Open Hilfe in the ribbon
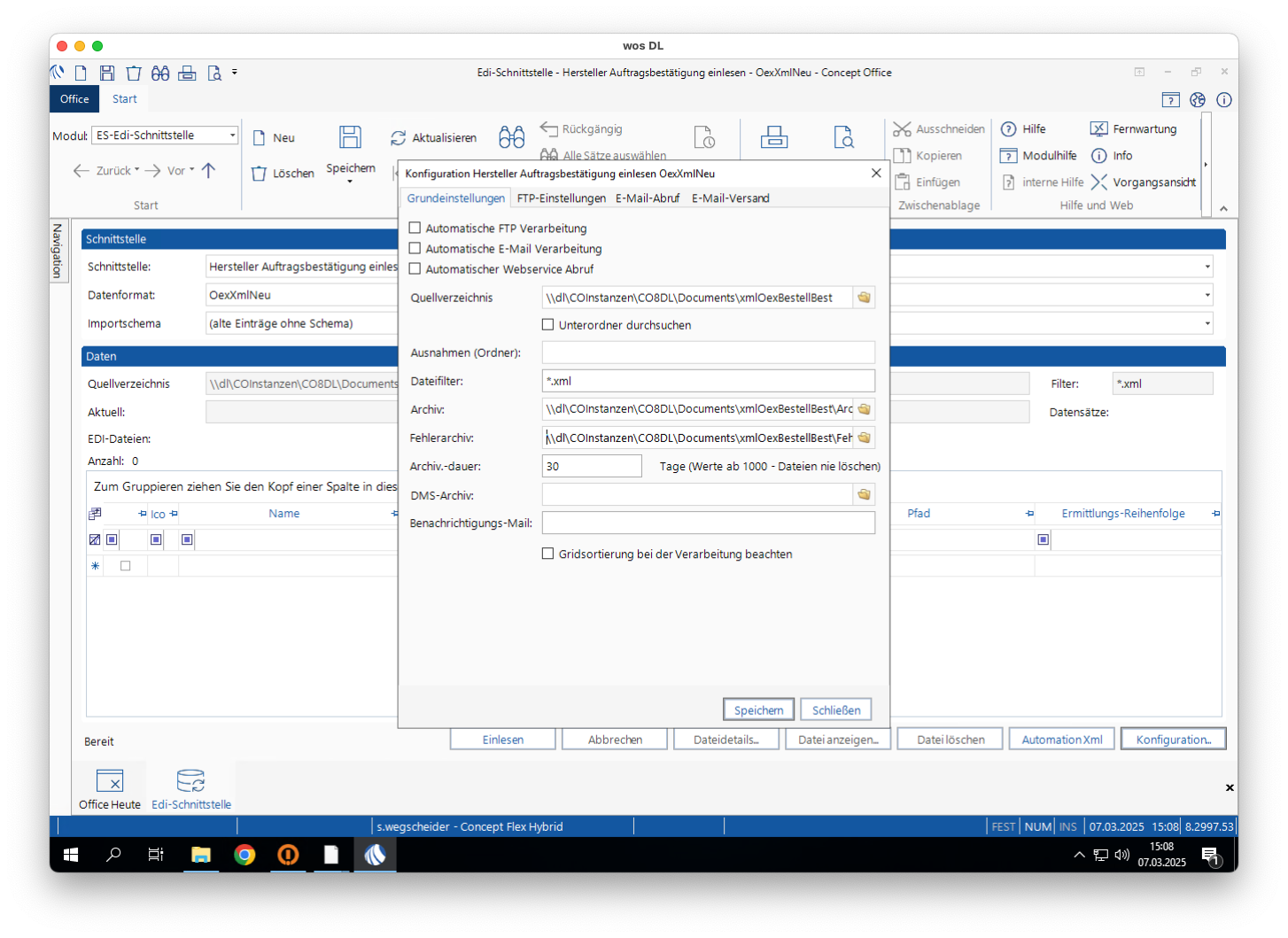This screenshot has width=1288, height=938. [1023, 129]
